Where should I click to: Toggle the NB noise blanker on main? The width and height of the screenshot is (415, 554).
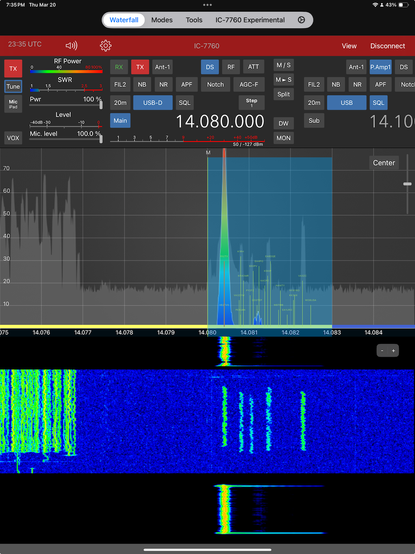click(x=142, y=84)
